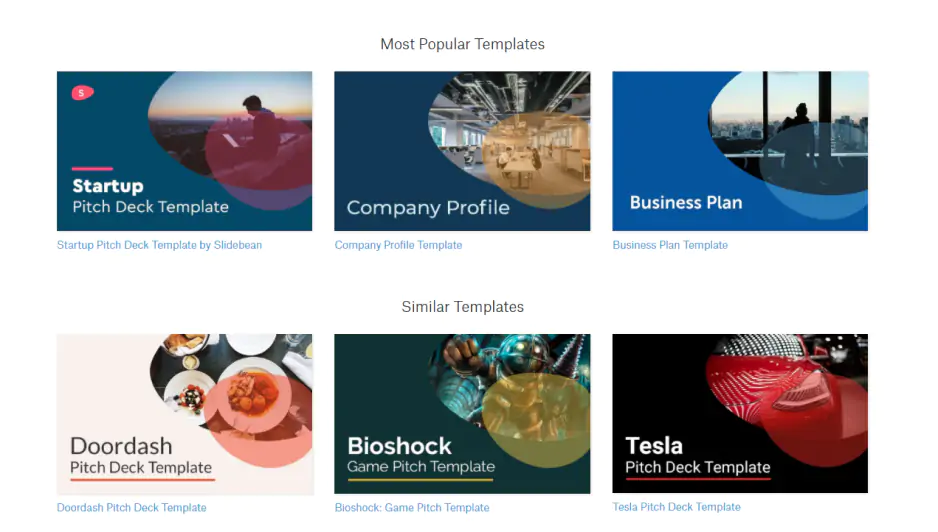The height and width of the screenshot is (532, 938).
Task: Click the pink accent line above the Startup title
Action: (92, 169)
